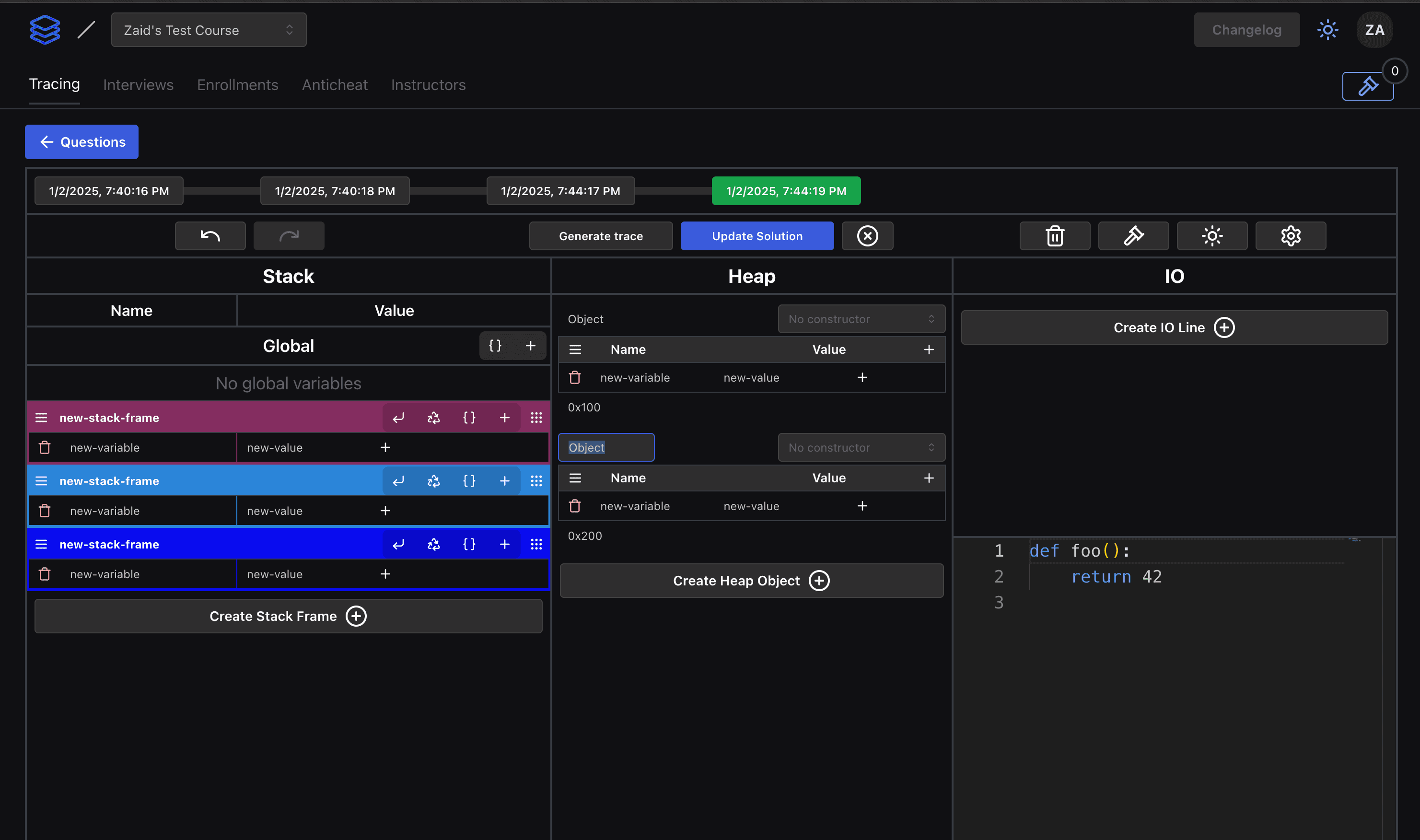This screenshot has height=840, width=1420.
Task: Toggle visibility of blue stack frame variables
Action: [41, 481]
